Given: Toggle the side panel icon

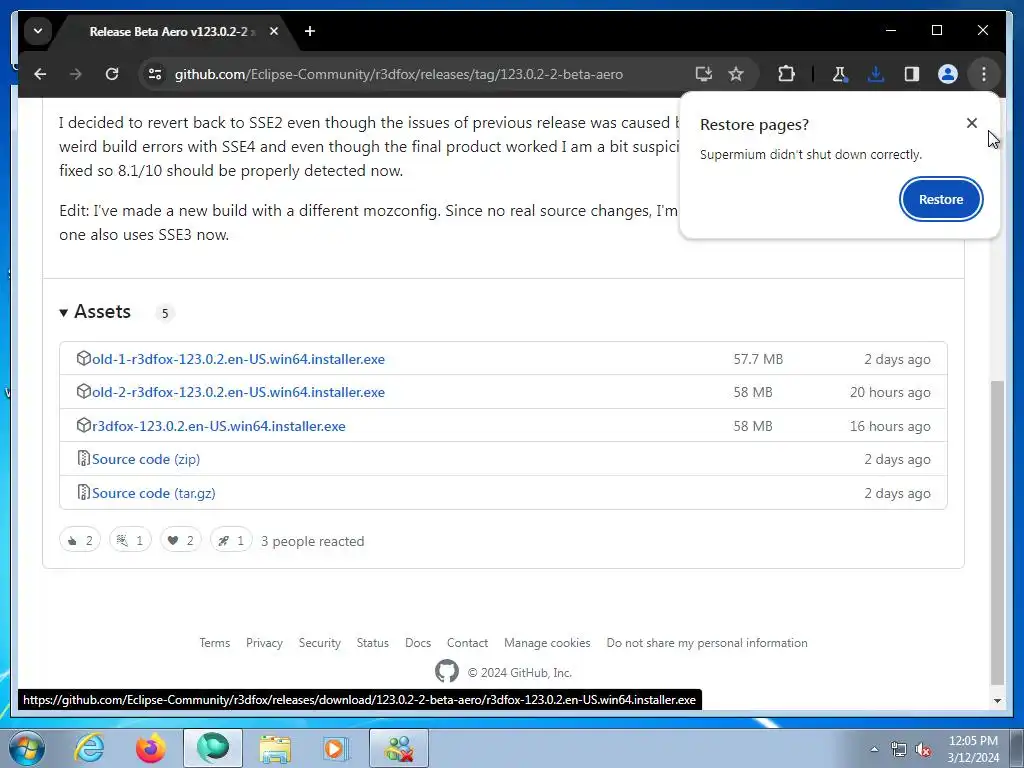Looking at the screenshot, I should click(x=912, y=74).
